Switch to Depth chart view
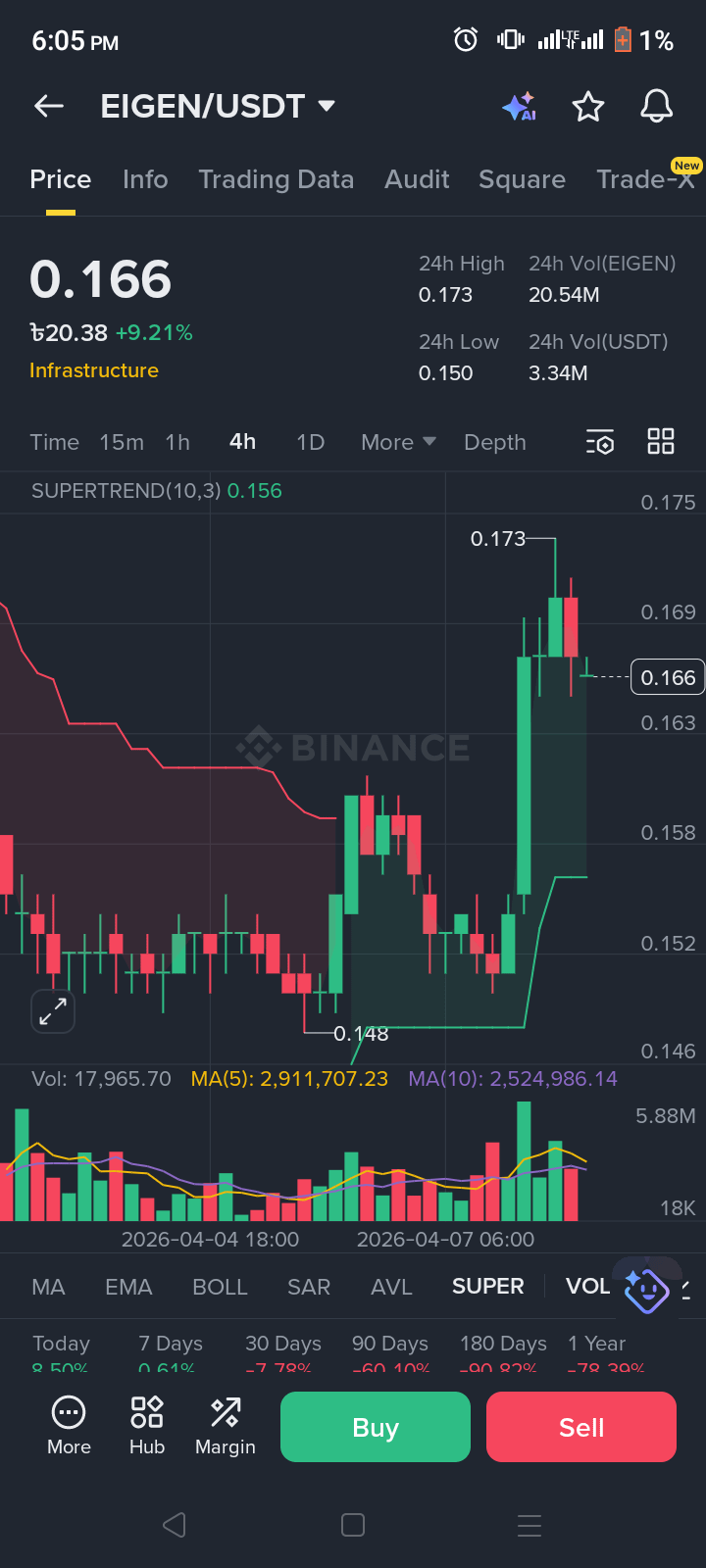The width and height of the screenshot is (706, 1568). click(x=495, y=442)
